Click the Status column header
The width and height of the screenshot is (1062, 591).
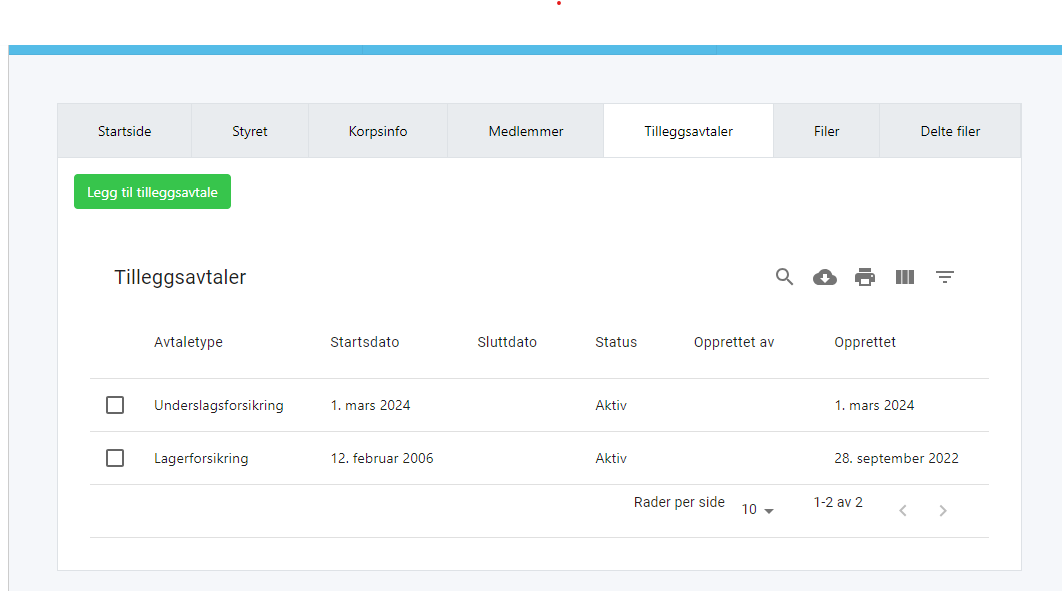[x=616, y=342]
